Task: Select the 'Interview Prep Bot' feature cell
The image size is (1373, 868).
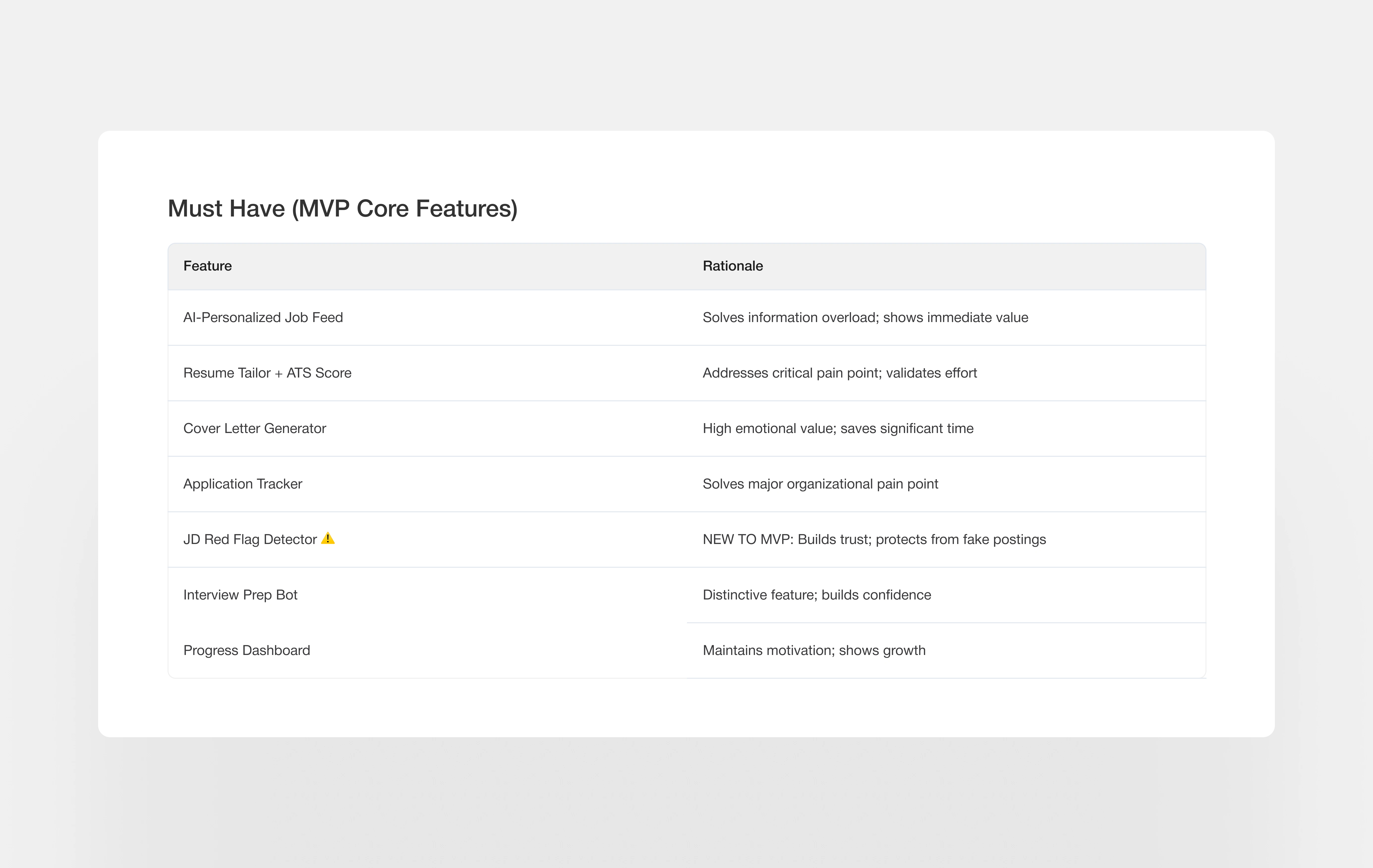Action: pos(240,595)
